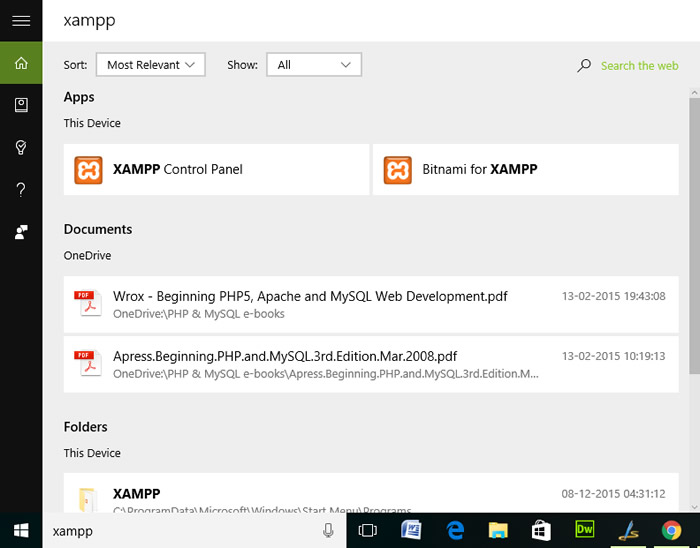Open File Explorer from the taskbar

coord(498,530)
